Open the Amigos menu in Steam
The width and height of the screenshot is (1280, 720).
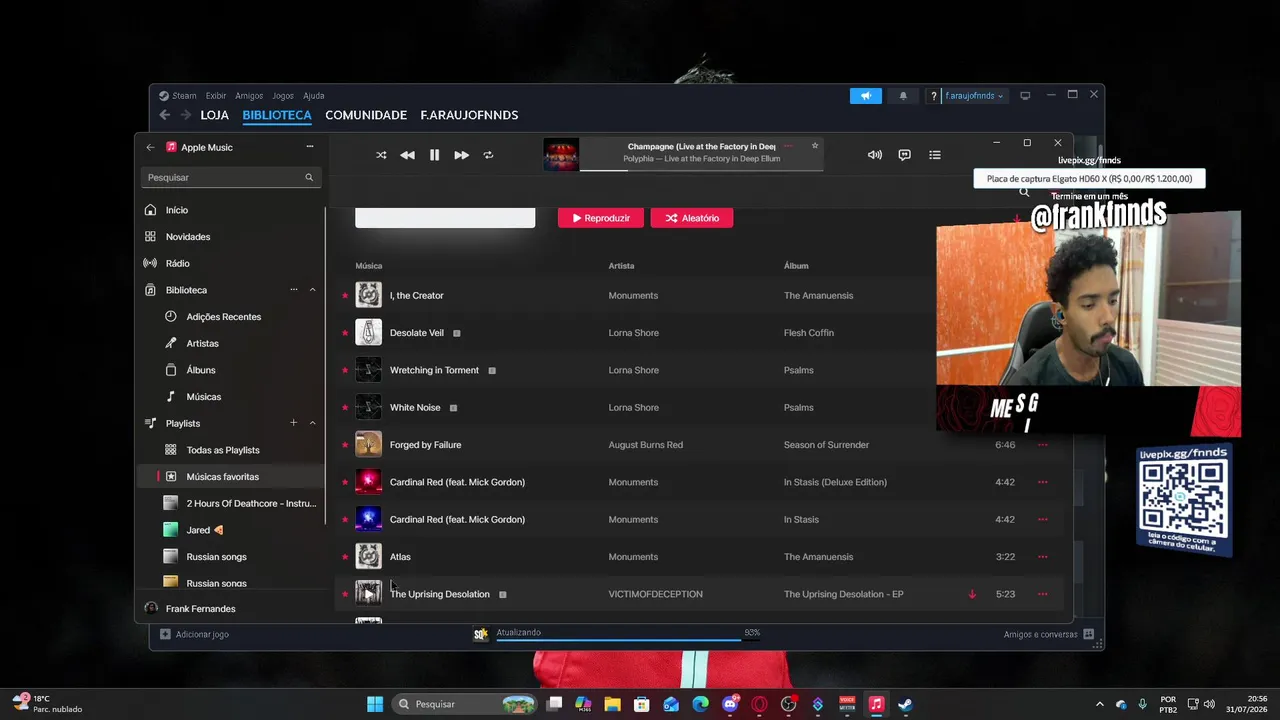pyautogui.click(x=249, y=96)
